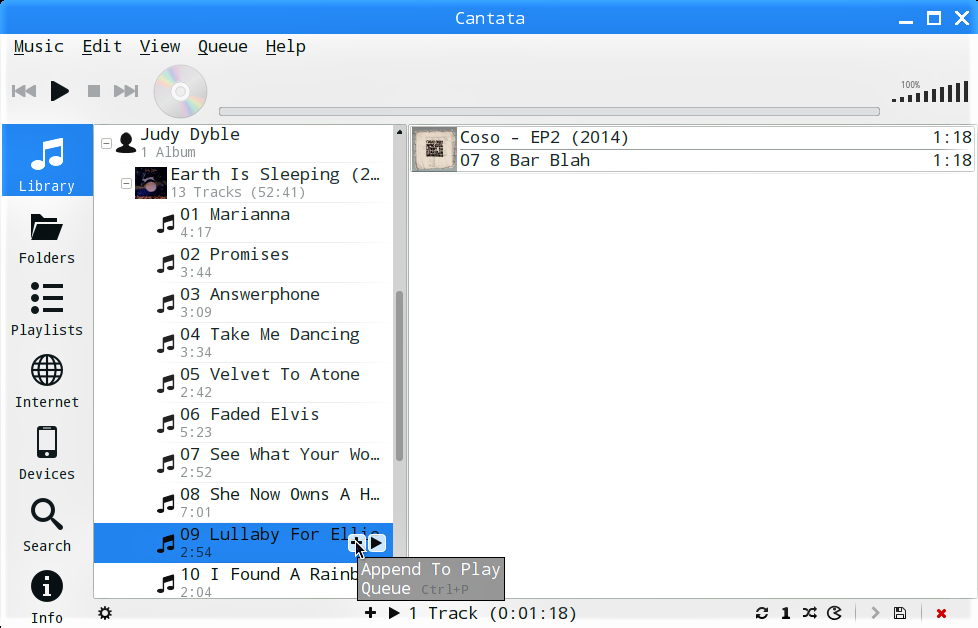Click the Judy Dyble artist person icon
978x628 pixels.
coord(127,143)
